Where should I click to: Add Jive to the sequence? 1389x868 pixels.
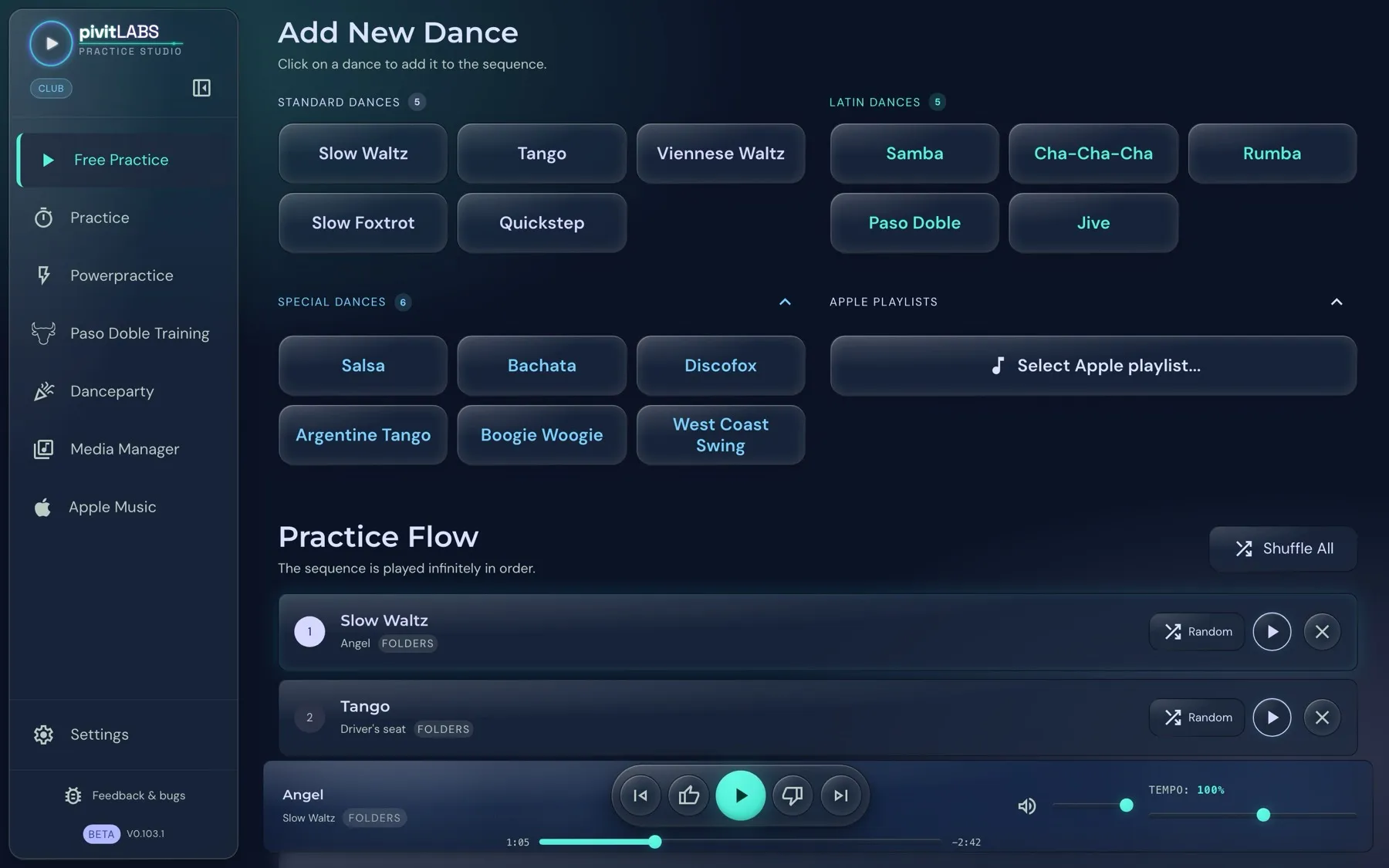pyautogui.click(x=1093, y=223)
